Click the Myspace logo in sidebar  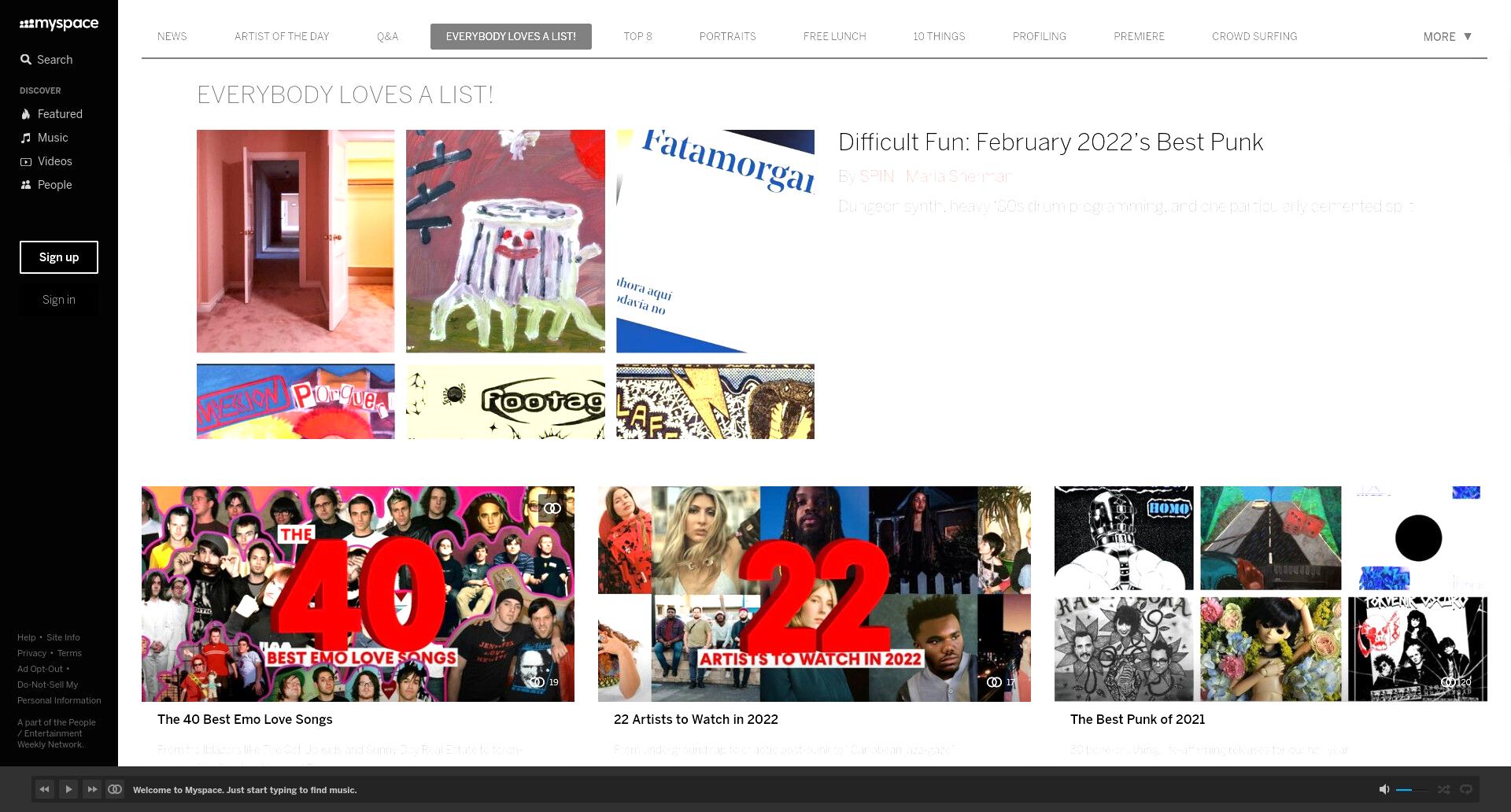[59, 24]
